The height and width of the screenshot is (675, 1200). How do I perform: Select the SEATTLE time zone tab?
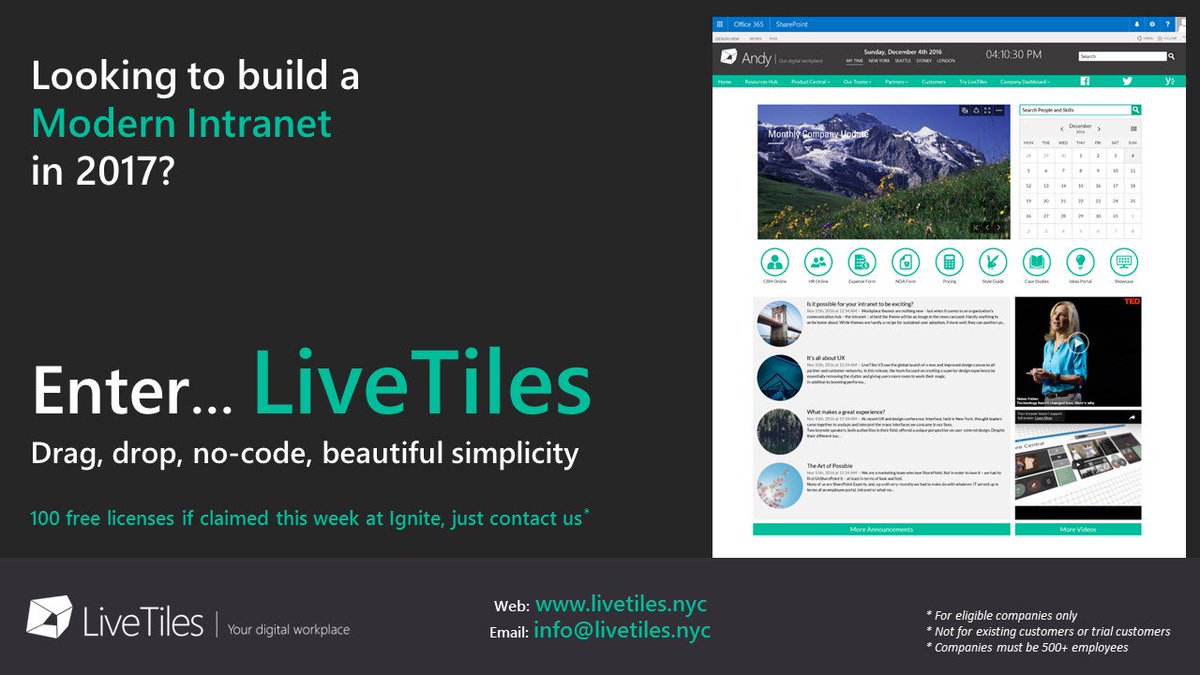point(904,60)
